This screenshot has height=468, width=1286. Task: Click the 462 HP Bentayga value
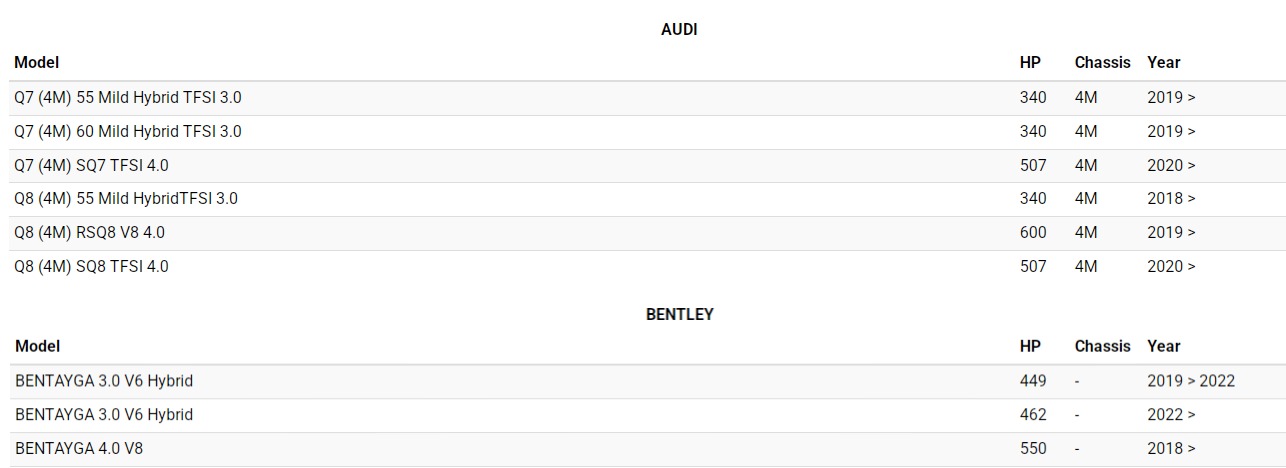1033,414
